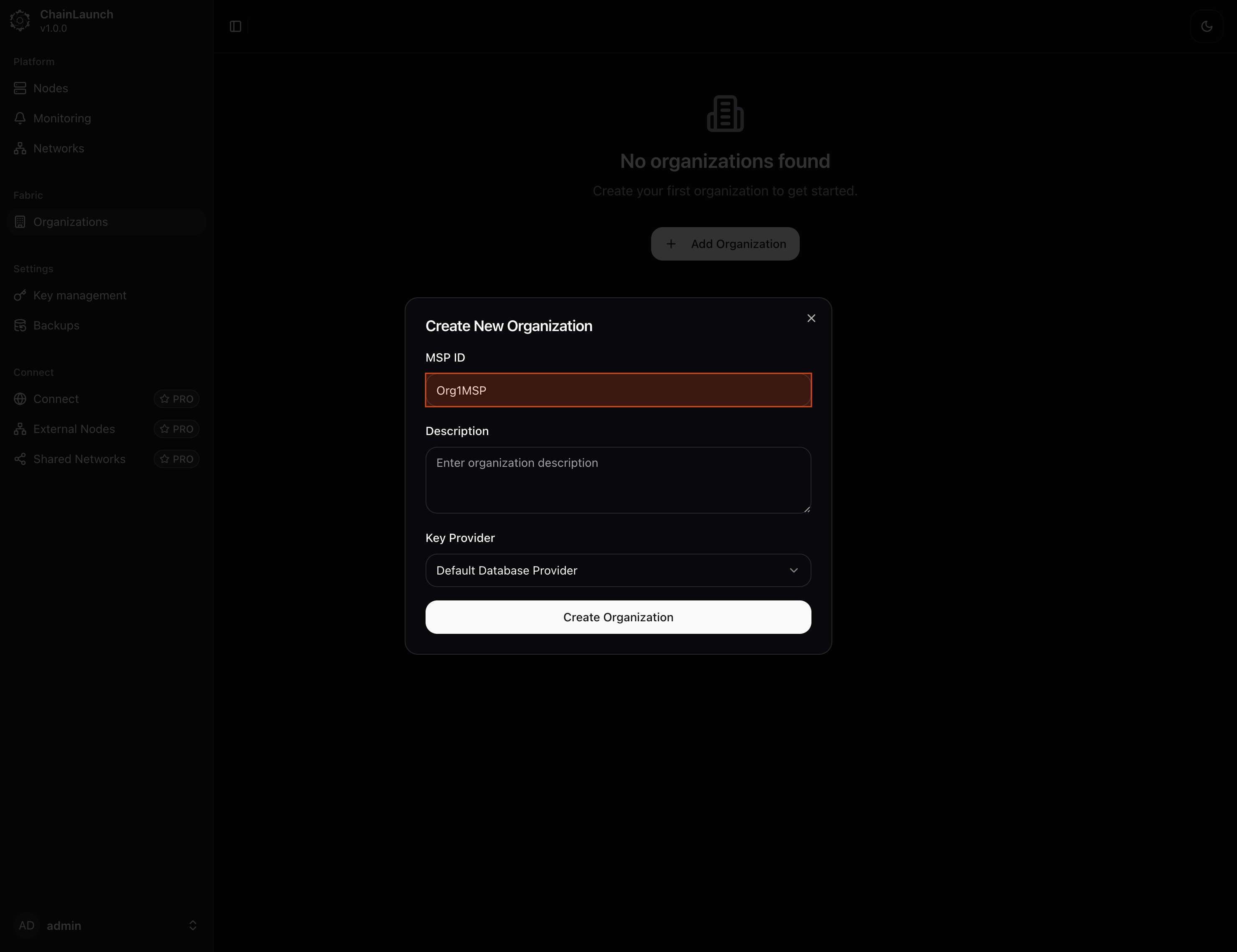Go to Organizations section
Screen dimensions: 1237x952
point(70,222)
